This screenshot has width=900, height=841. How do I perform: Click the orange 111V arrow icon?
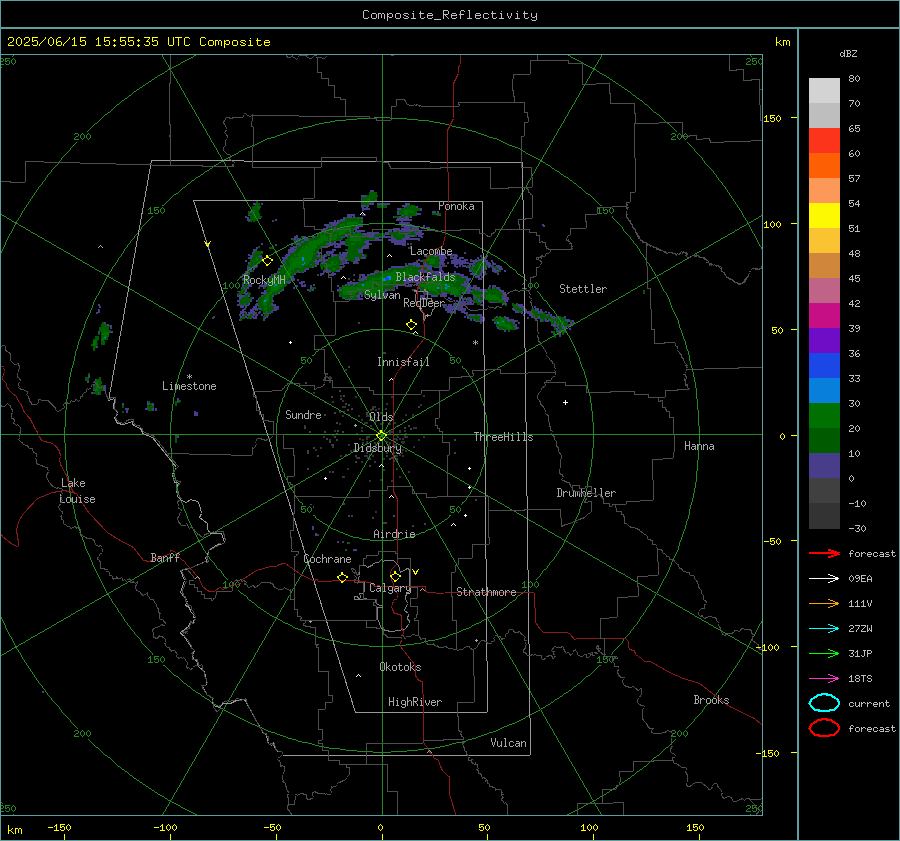824,603
